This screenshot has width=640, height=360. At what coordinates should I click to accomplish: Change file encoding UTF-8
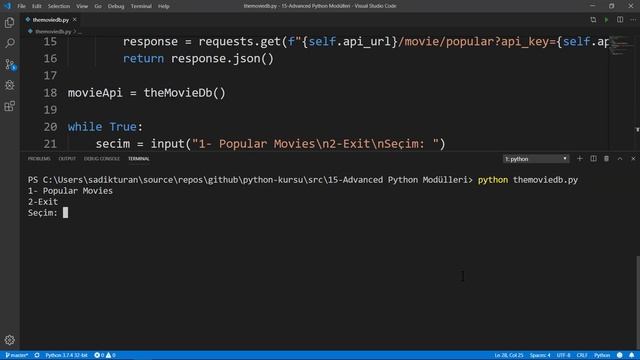[x=564, y=355]
